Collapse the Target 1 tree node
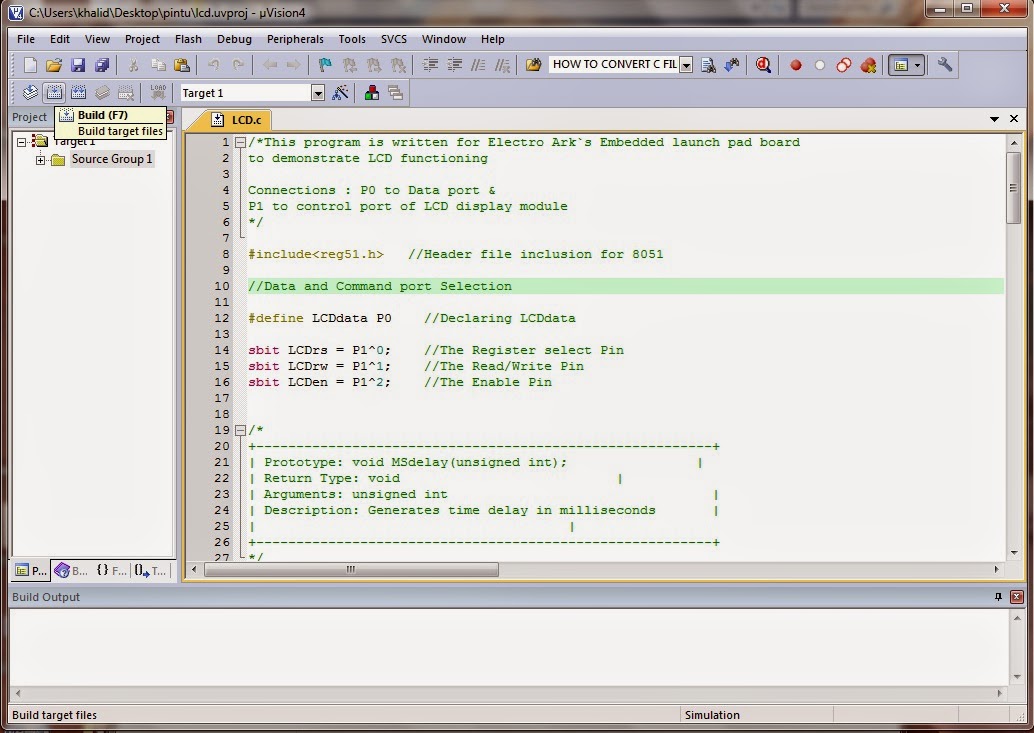Viewport: 1034px width, 733px height. pyautogui.click(x=23, y=141)
